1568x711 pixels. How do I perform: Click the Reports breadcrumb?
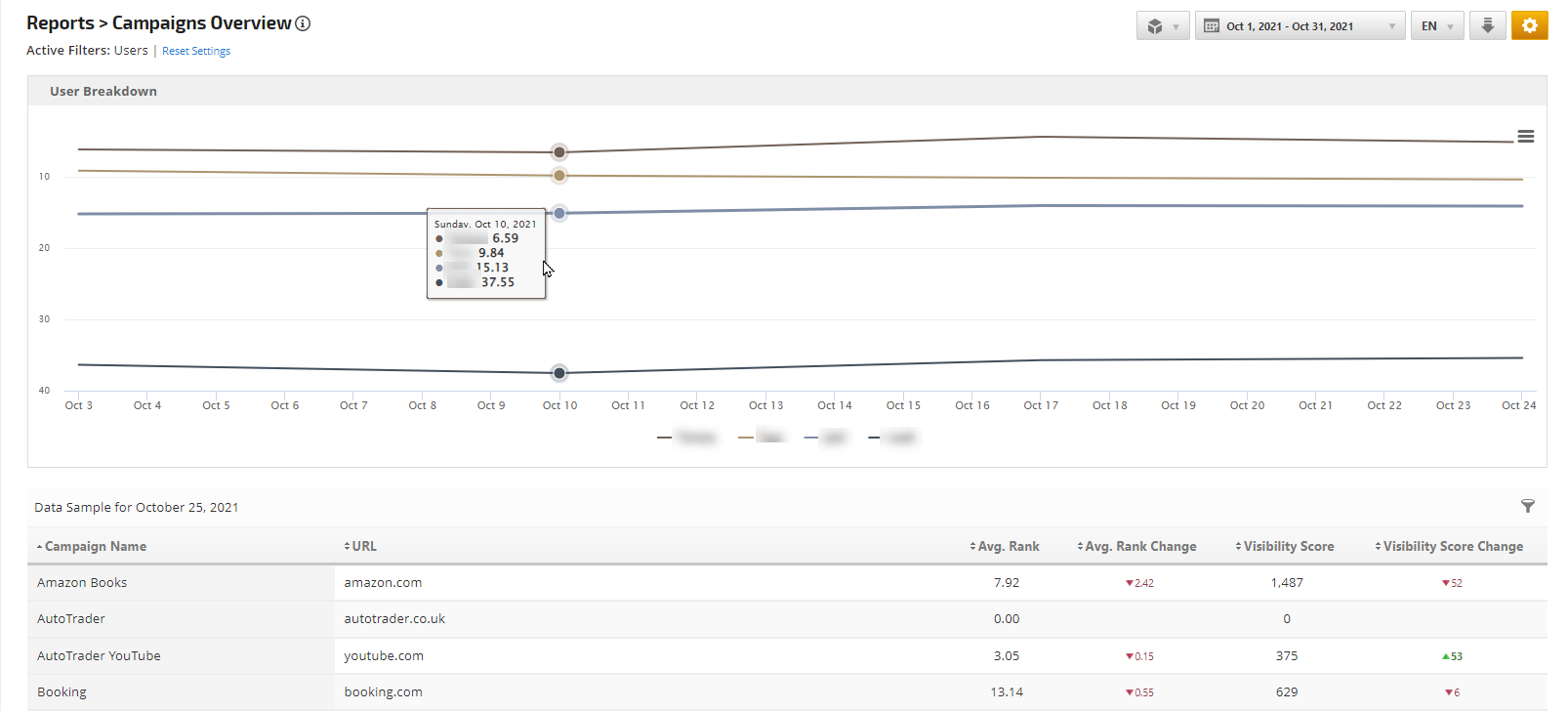tap(60, 23)
